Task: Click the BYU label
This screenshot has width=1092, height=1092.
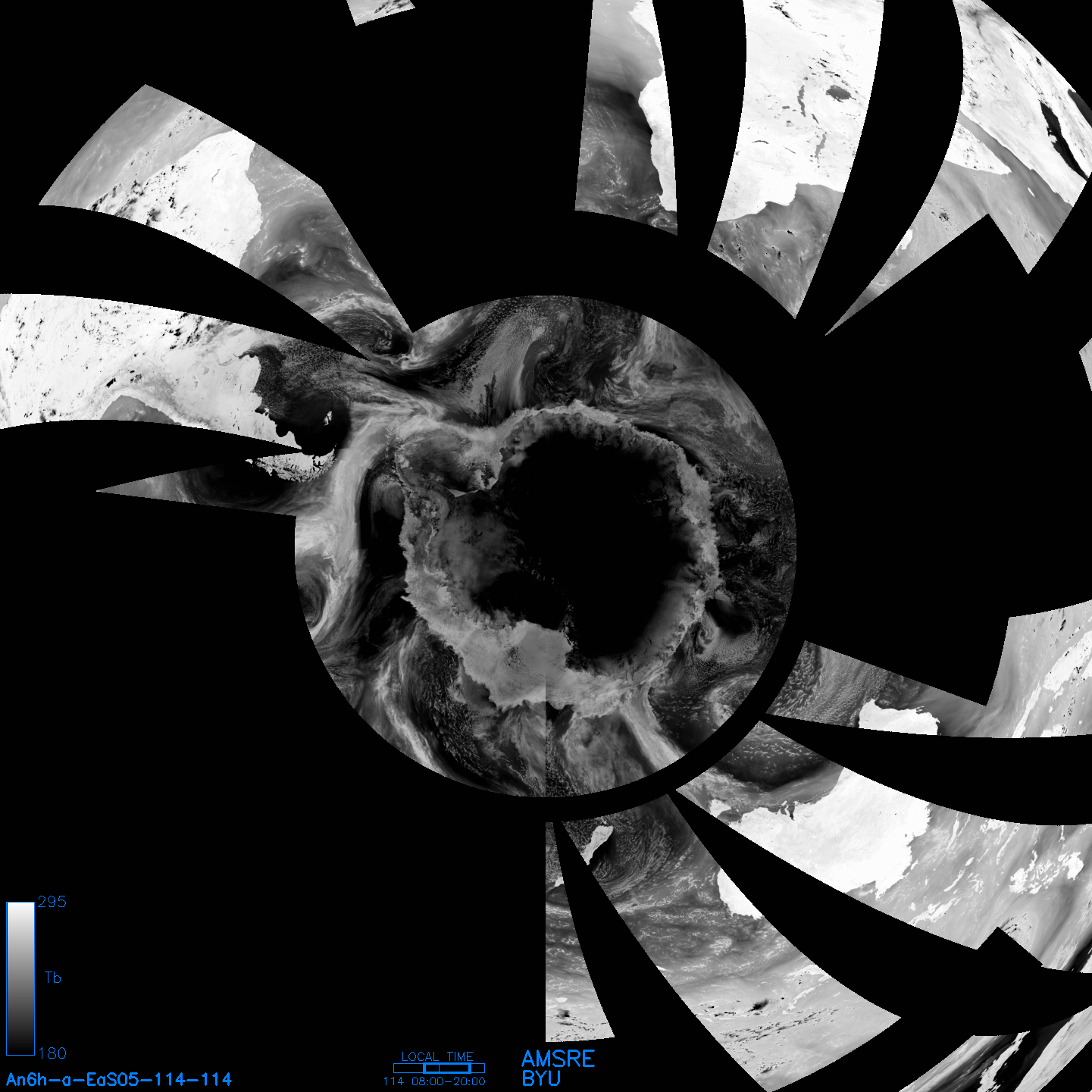Action: [x=541, y=1078]
